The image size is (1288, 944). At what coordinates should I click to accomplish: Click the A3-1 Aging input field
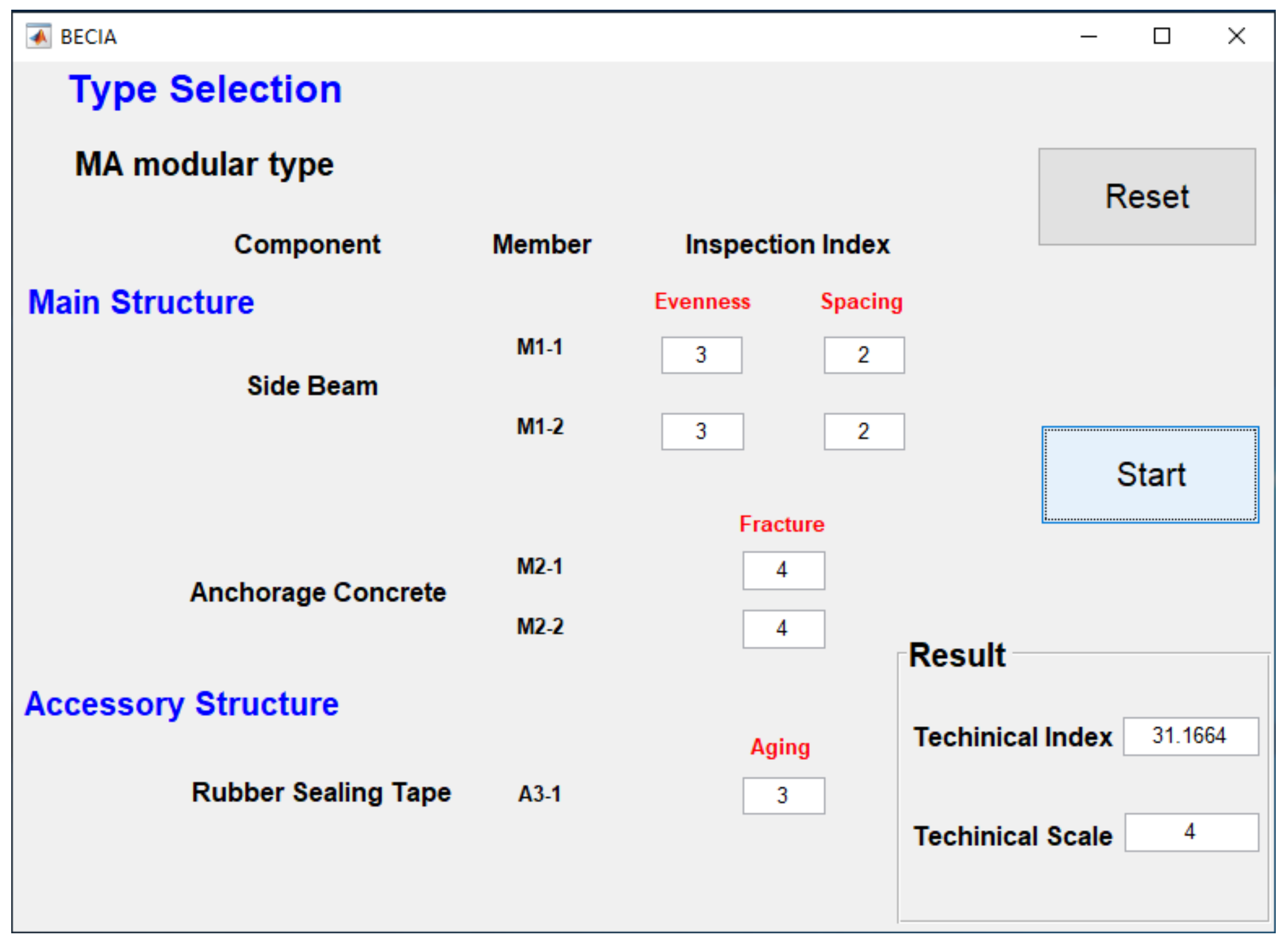pos(783,796)
